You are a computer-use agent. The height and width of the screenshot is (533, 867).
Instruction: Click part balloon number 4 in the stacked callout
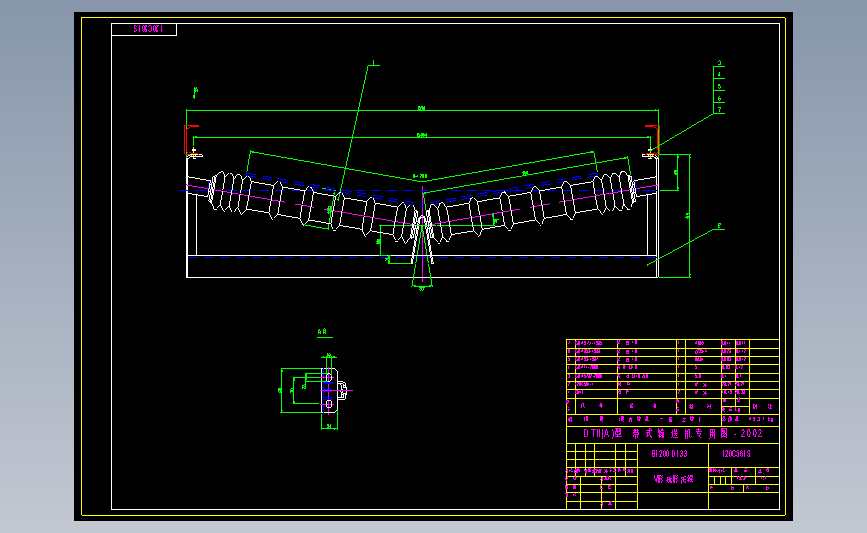pyautogui.click(x=719, y=75)
